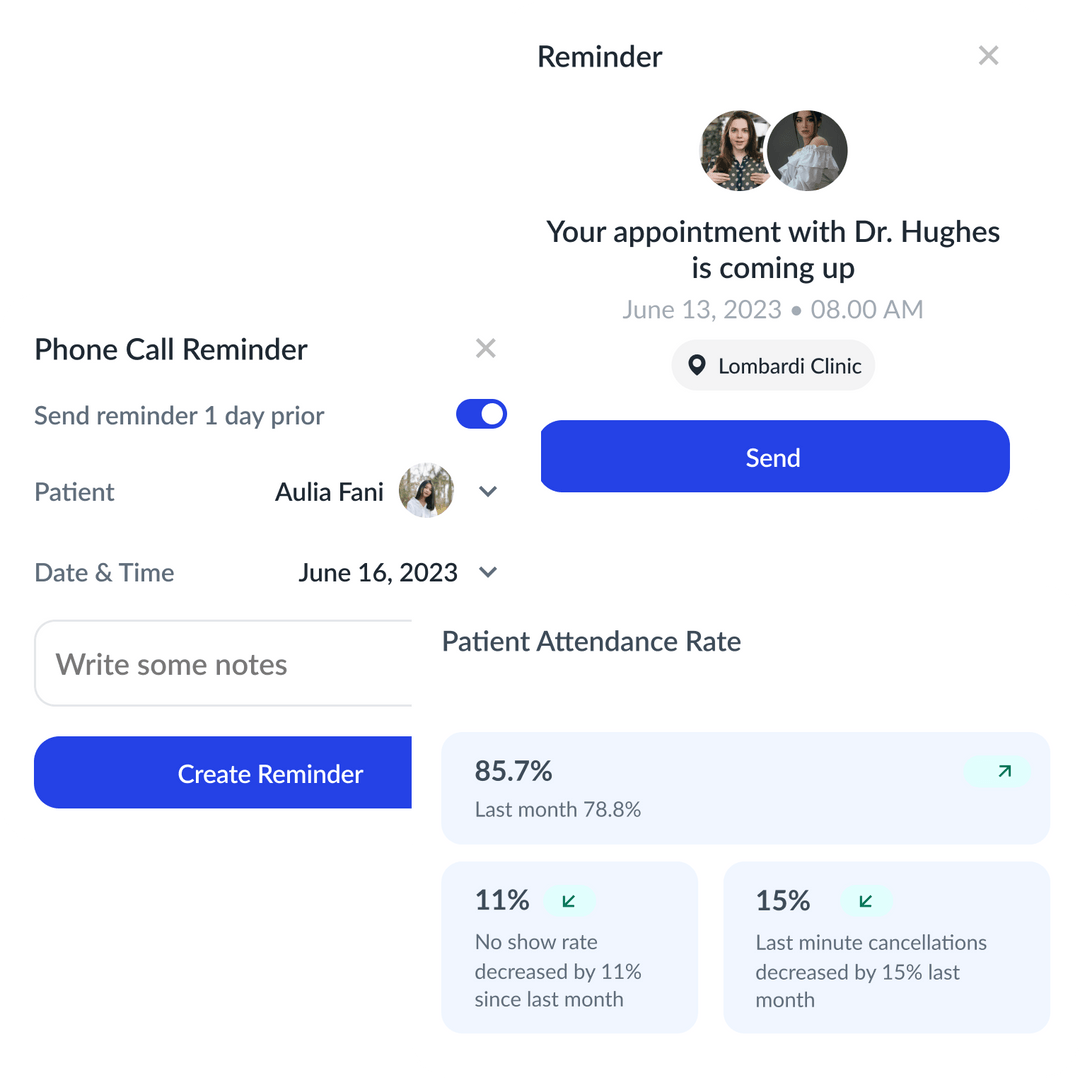Click the upward trend arrow icon

1003,771
